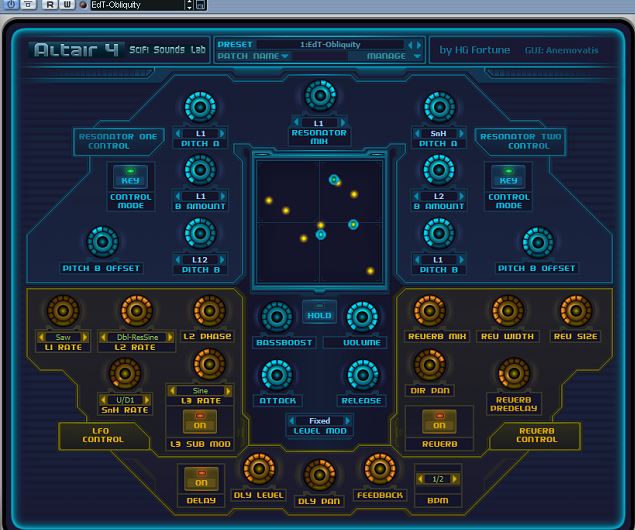Screen dimensions: 635x530
Task: Click the by HG Fortune credit text
Action: coord(475,50)
